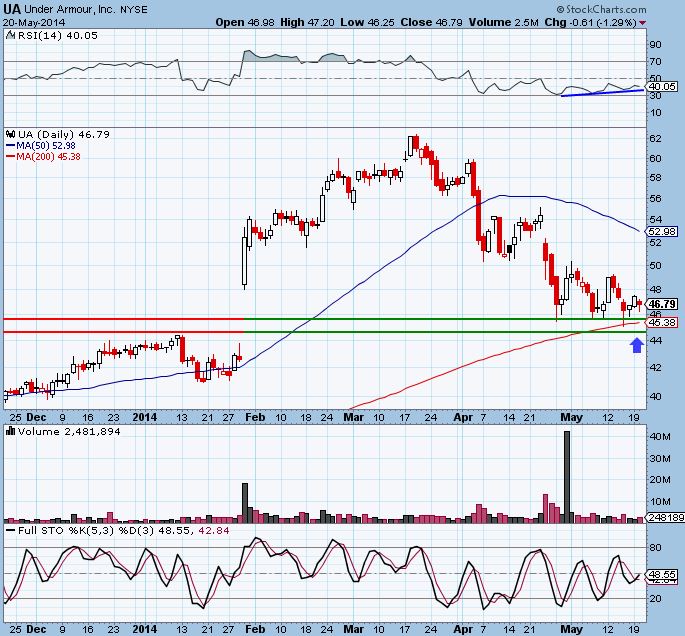Click the RSI(14) 40.05 indicator label
The width and height of the screenshot is (685, 636).
pos(58,36)
